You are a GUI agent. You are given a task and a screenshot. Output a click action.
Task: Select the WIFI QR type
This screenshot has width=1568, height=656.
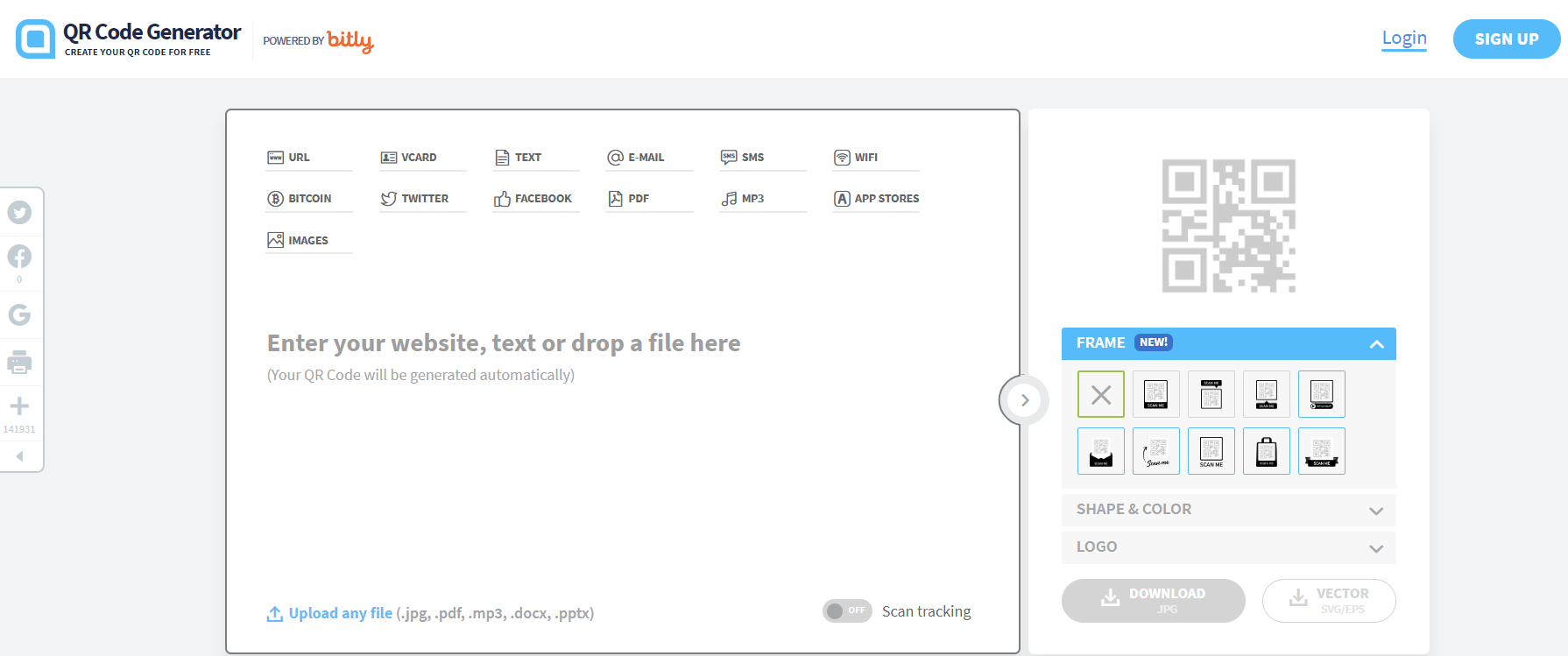pos(876,158)
